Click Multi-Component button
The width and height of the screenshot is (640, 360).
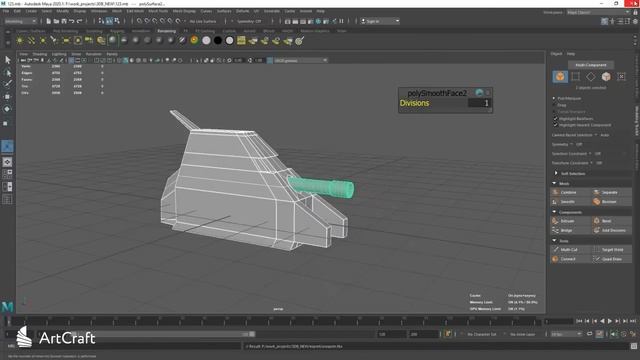click(591, 65)
